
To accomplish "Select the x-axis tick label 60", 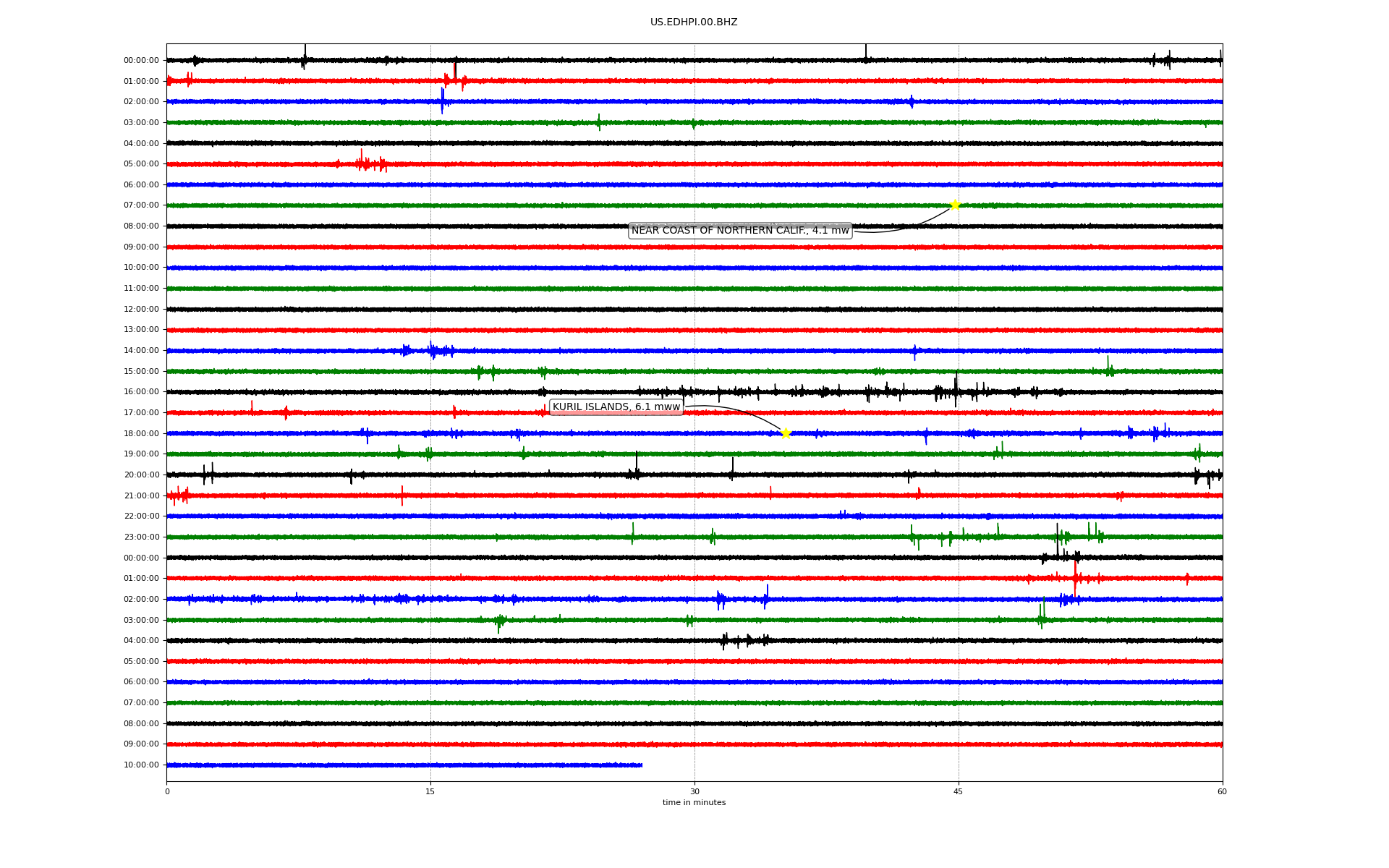I will click(1222, 791).
